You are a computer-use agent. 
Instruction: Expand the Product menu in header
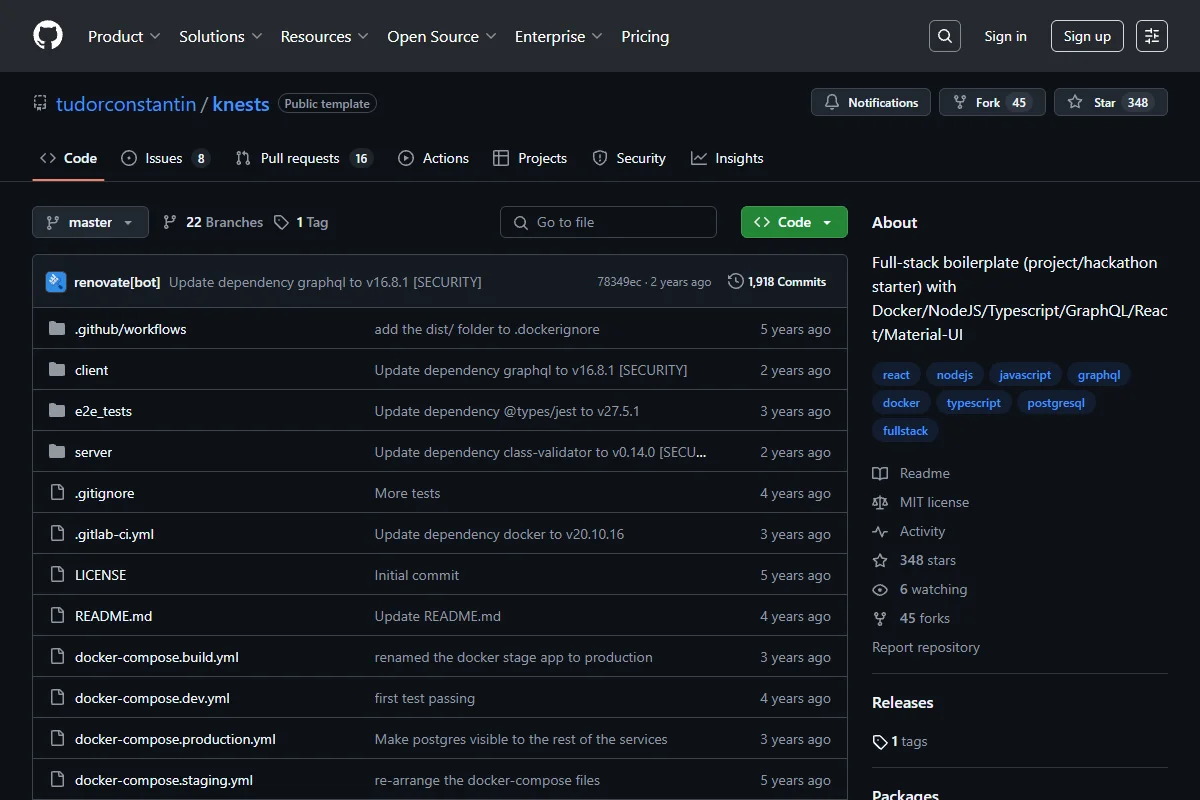[x=124, y=36]
